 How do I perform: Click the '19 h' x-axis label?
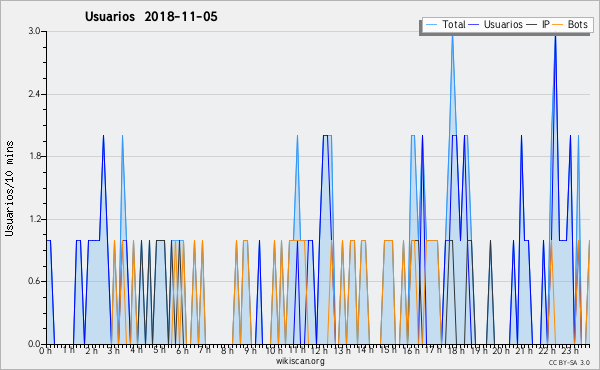coord(479,350)
